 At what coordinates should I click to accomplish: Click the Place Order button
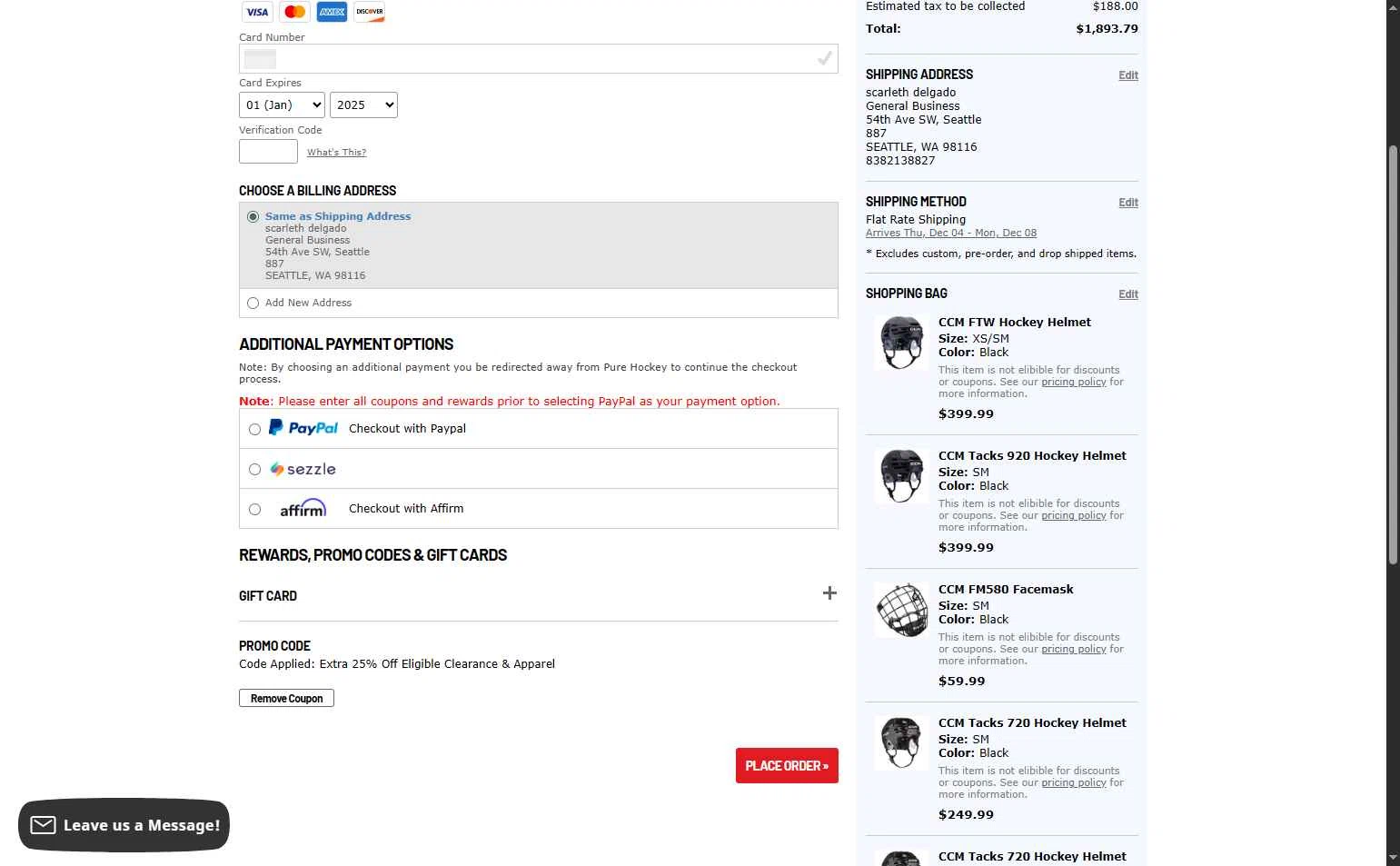(787, 765)
